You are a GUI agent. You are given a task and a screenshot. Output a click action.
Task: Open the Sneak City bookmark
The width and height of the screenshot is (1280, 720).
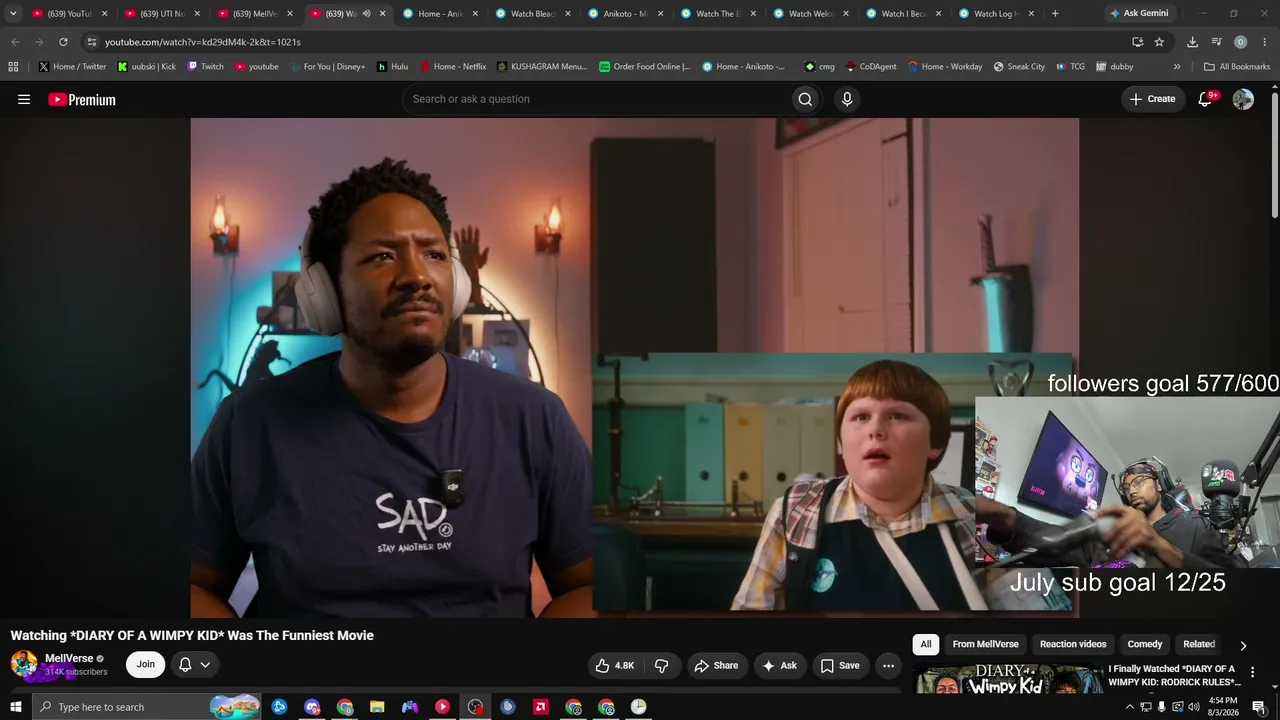tap(1019, 67)
